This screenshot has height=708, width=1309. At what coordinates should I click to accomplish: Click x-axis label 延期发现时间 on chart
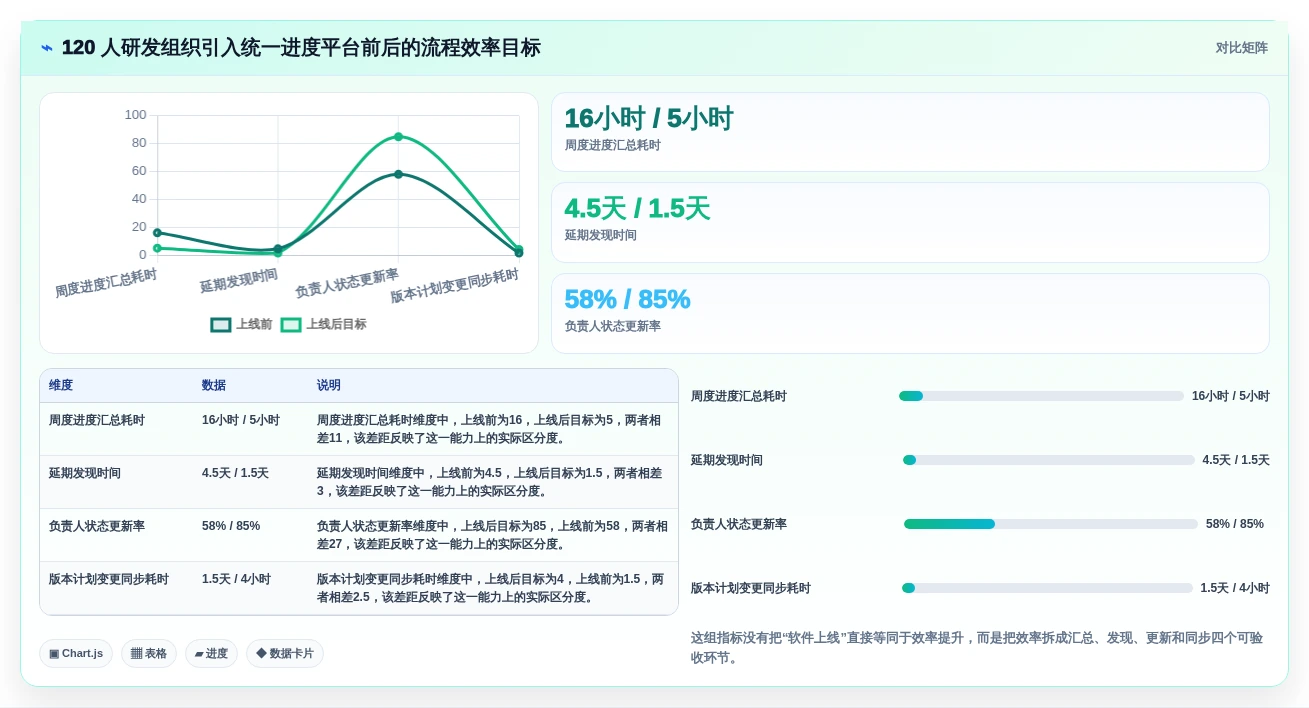(x=239, y=281)
